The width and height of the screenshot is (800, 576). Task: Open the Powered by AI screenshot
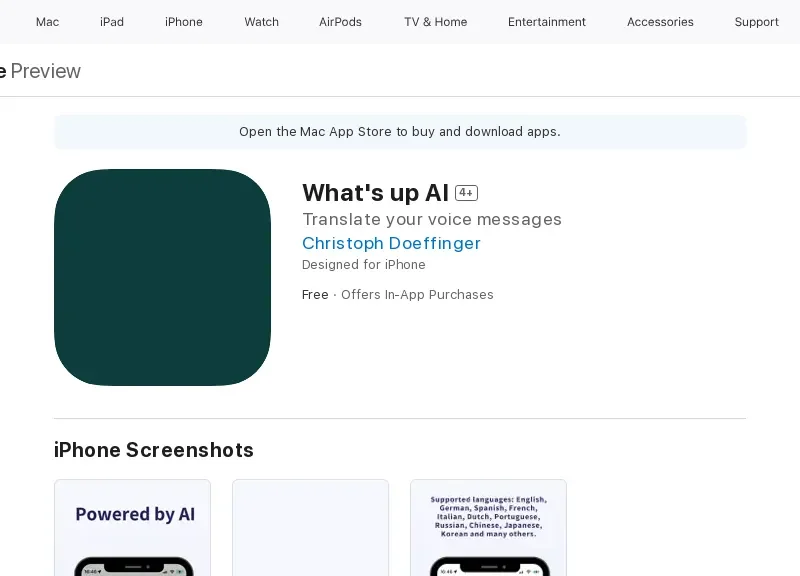tap(133, 528)
